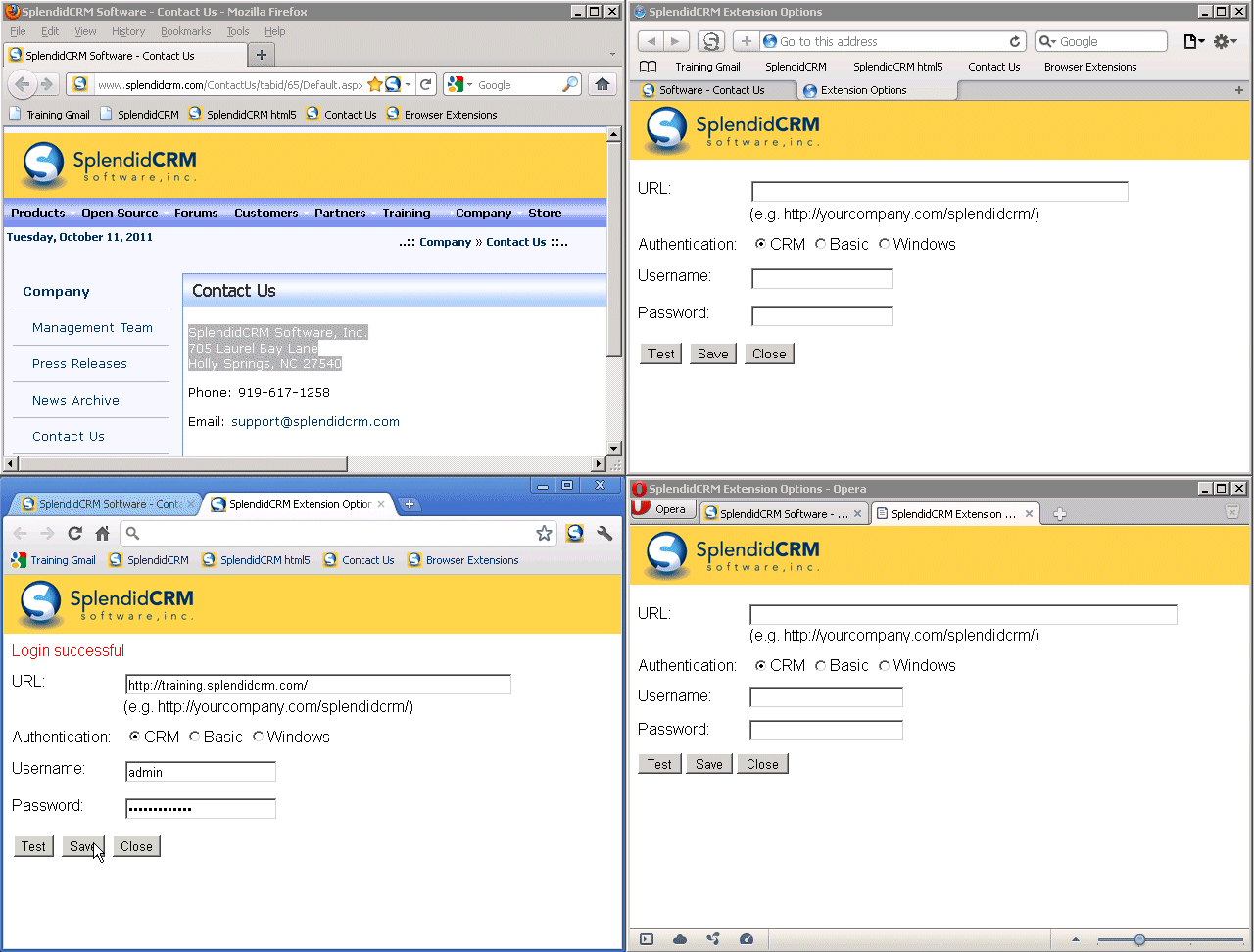Select Basic authentication in Safari form
This screenshot has width=1254, height=952.
821,244
